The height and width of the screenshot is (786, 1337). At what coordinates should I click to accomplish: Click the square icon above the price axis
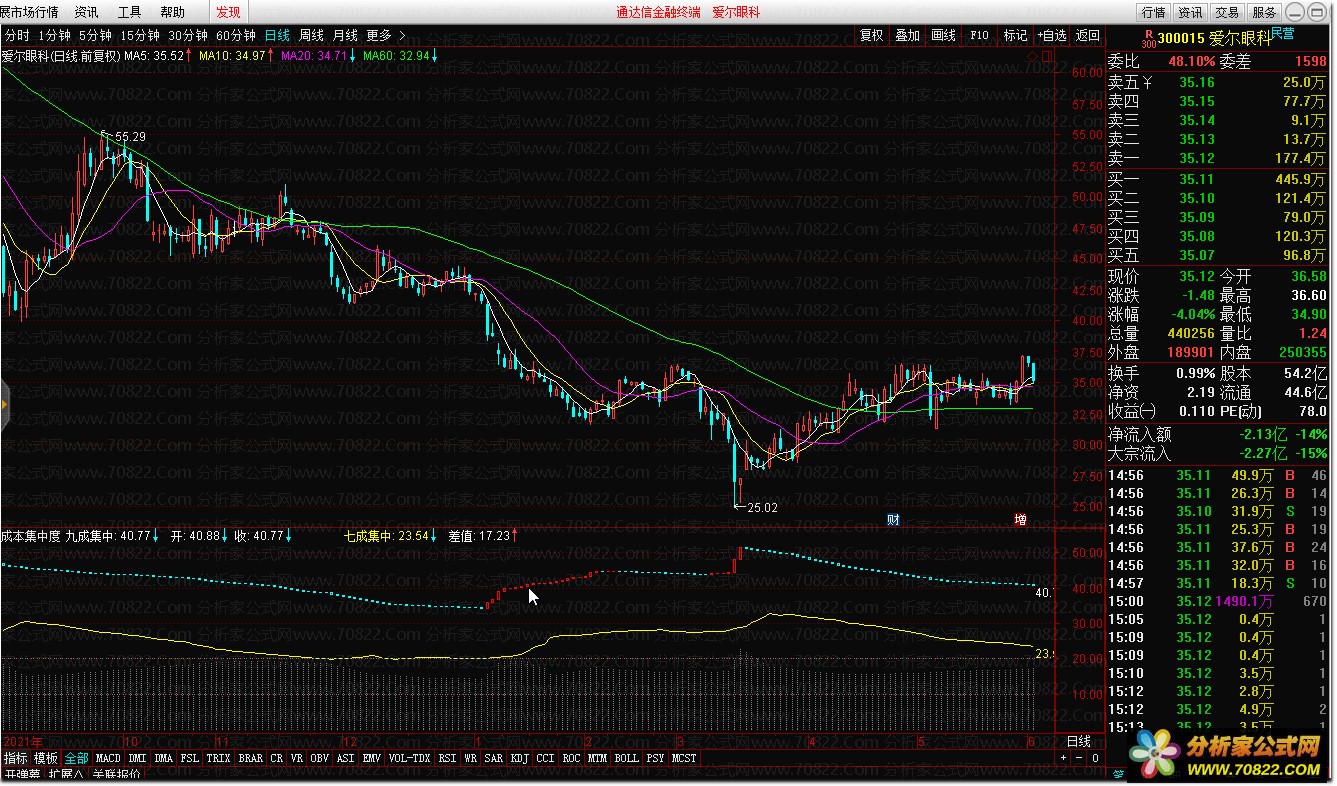click(1047, 57)
